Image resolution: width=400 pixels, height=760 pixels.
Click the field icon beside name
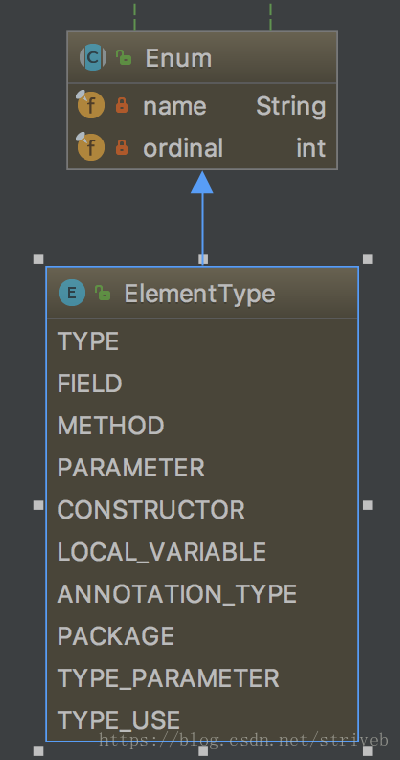point(91,105)
